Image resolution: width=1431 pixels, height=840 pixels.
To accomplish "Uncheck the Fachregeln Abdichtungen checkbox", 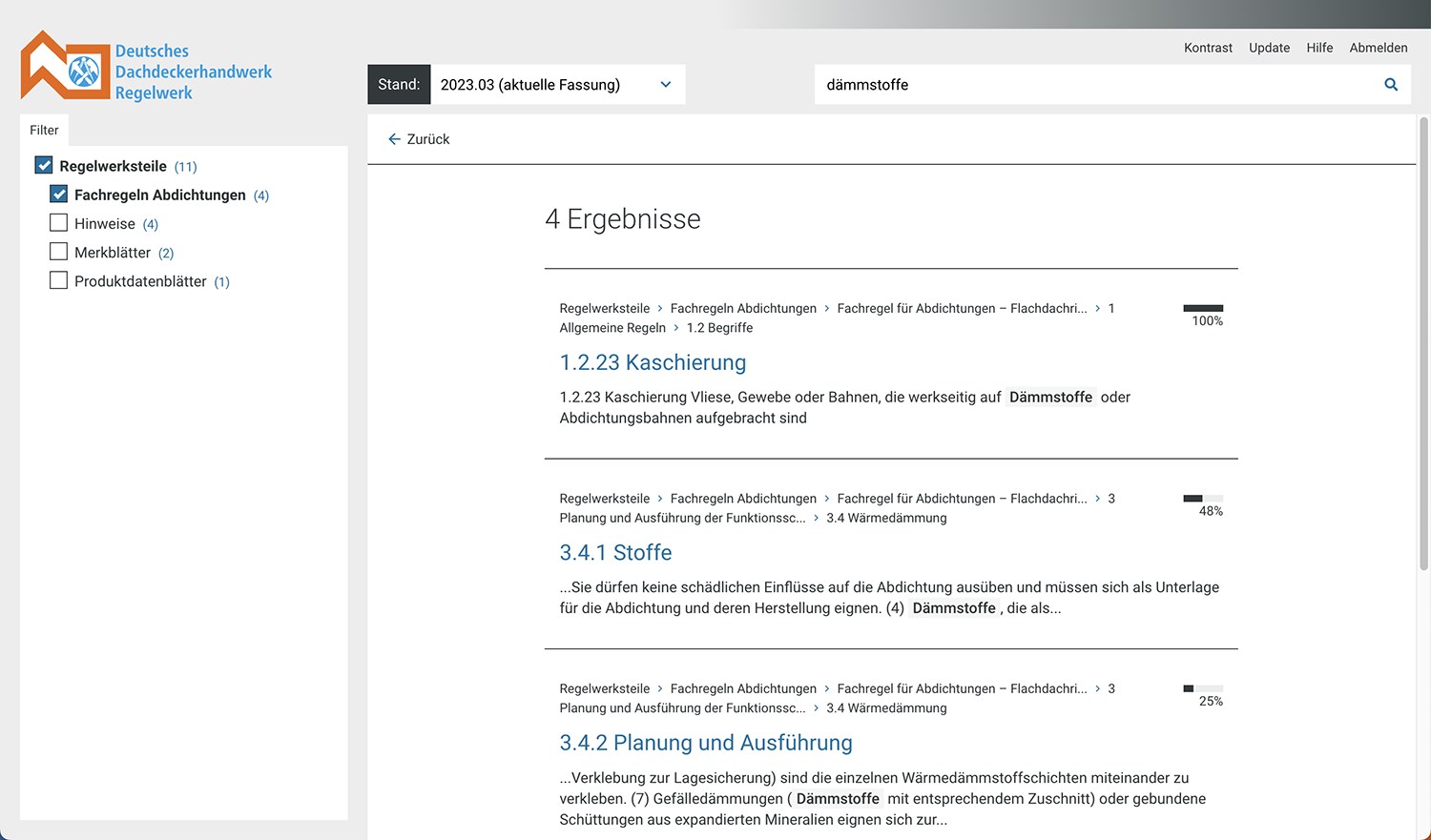I will [59, 195].
